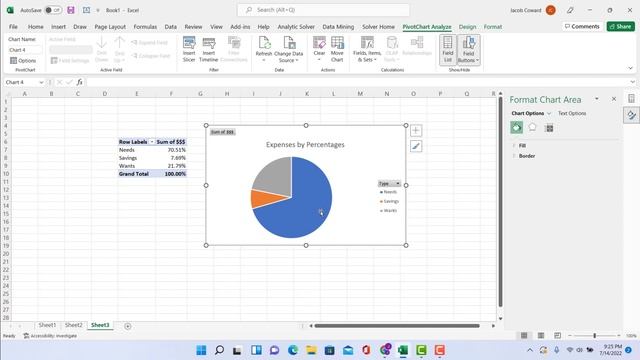Click the Comments button
The width and height of the screenshot is (640, 360).
coord(582,27)
